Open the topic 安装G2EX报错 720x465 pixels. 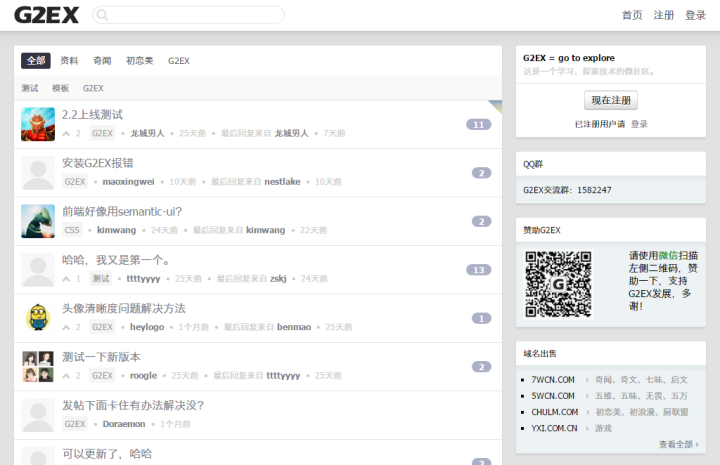(97, 163)
